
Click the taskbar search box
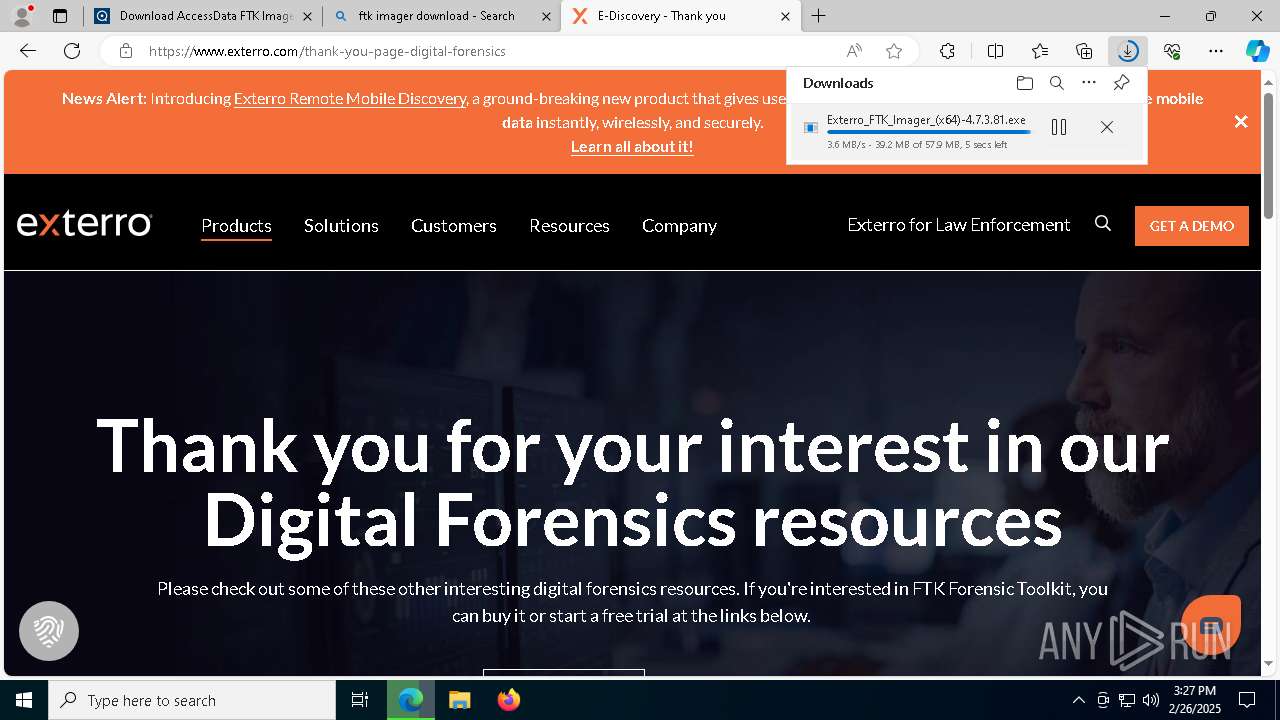pyautogui.click(x=192, y=700)
